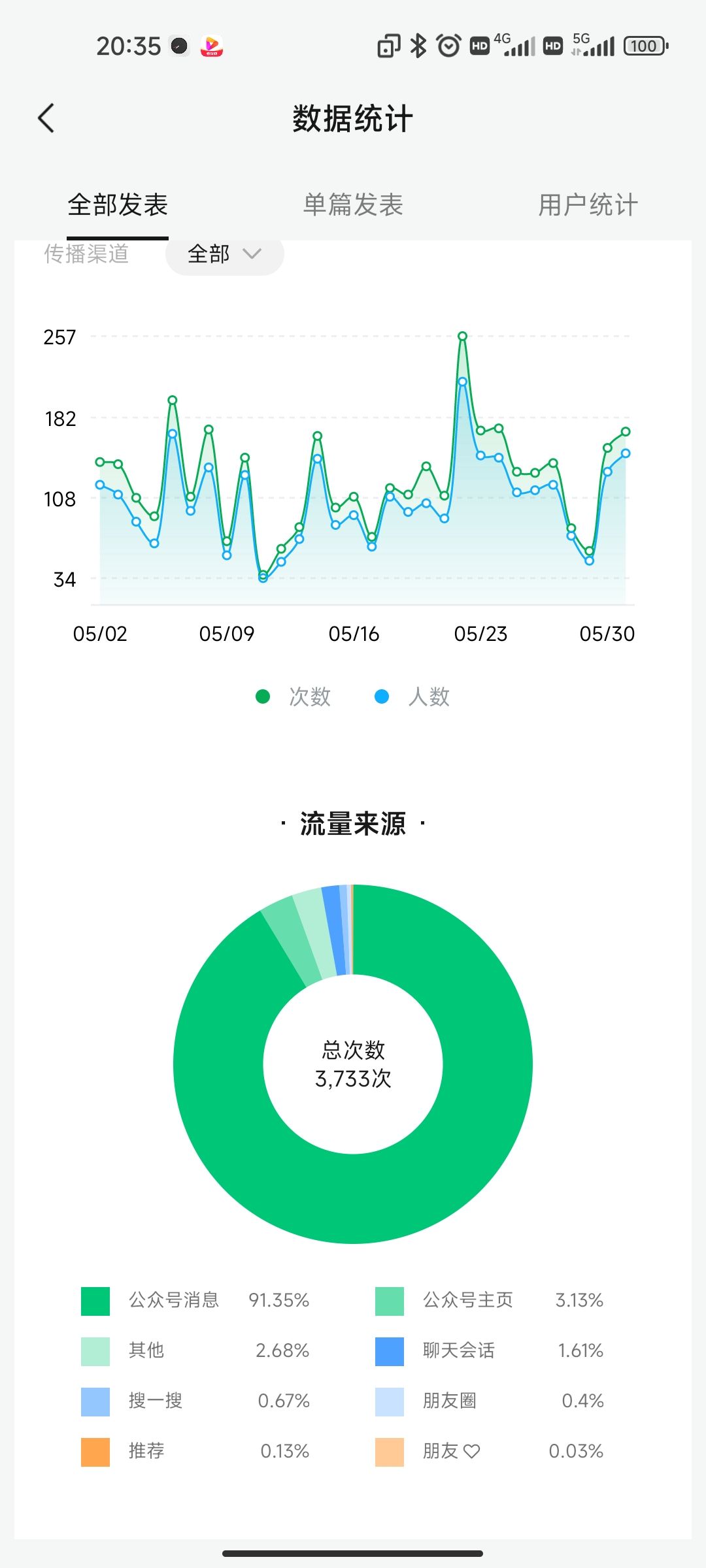The height and width of the screenshot is (1568, 706).
Task: Open the 全部 channel dropdown
Action: click(224, 253)
